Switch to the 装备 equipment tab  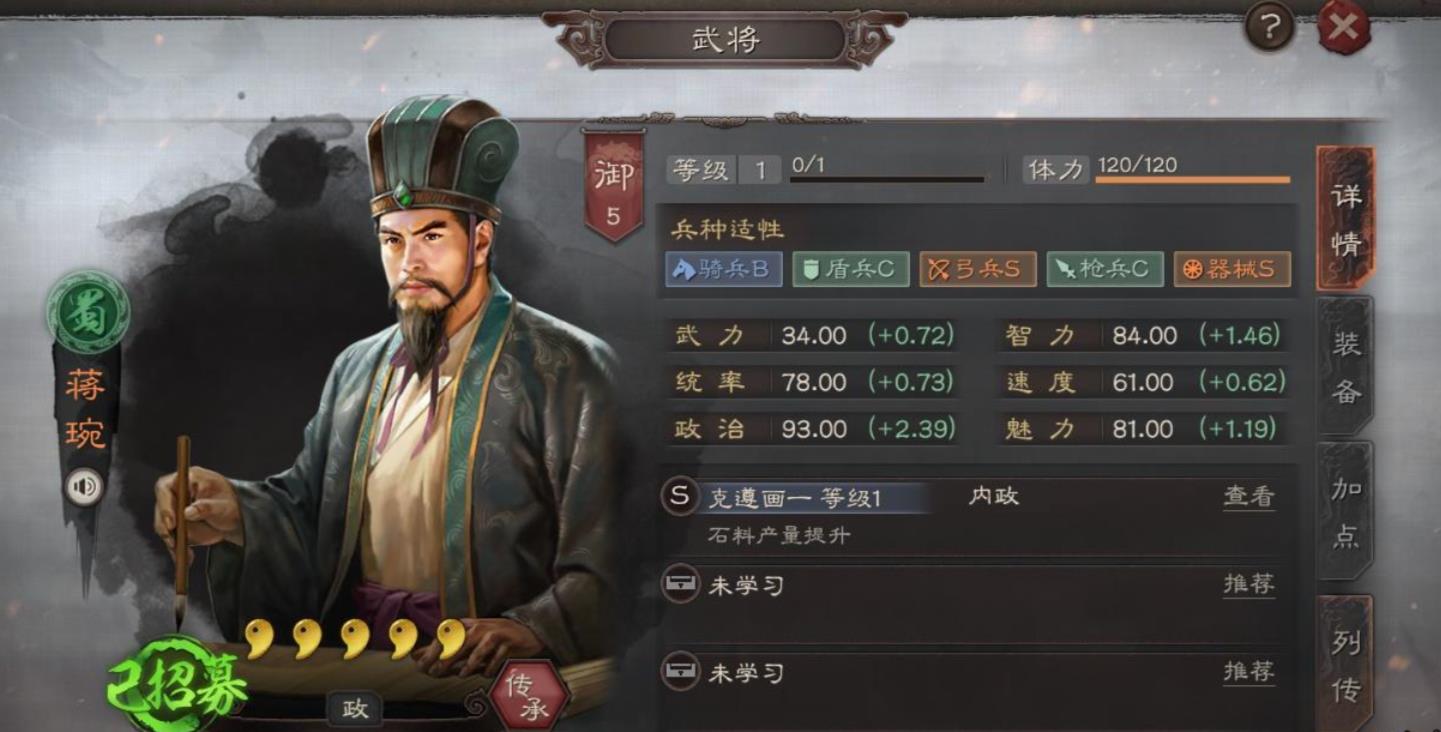coord(1346,366)
